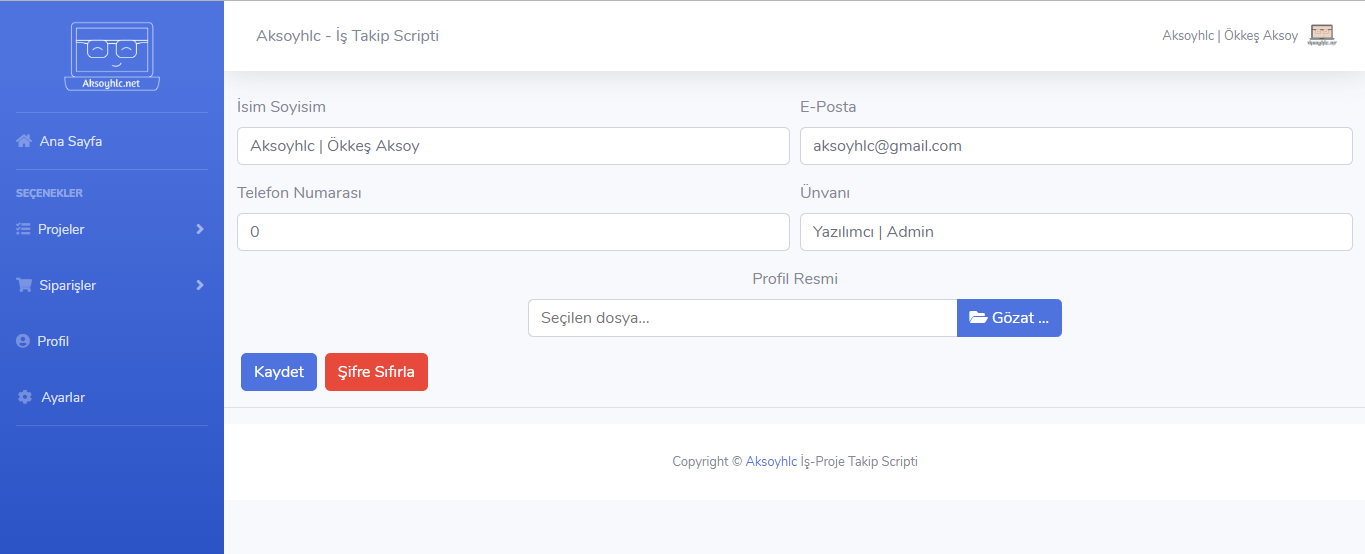Screen dimensions: 1365x554
Task: Click the Profil user circle icon
Action: coord(24,341)
